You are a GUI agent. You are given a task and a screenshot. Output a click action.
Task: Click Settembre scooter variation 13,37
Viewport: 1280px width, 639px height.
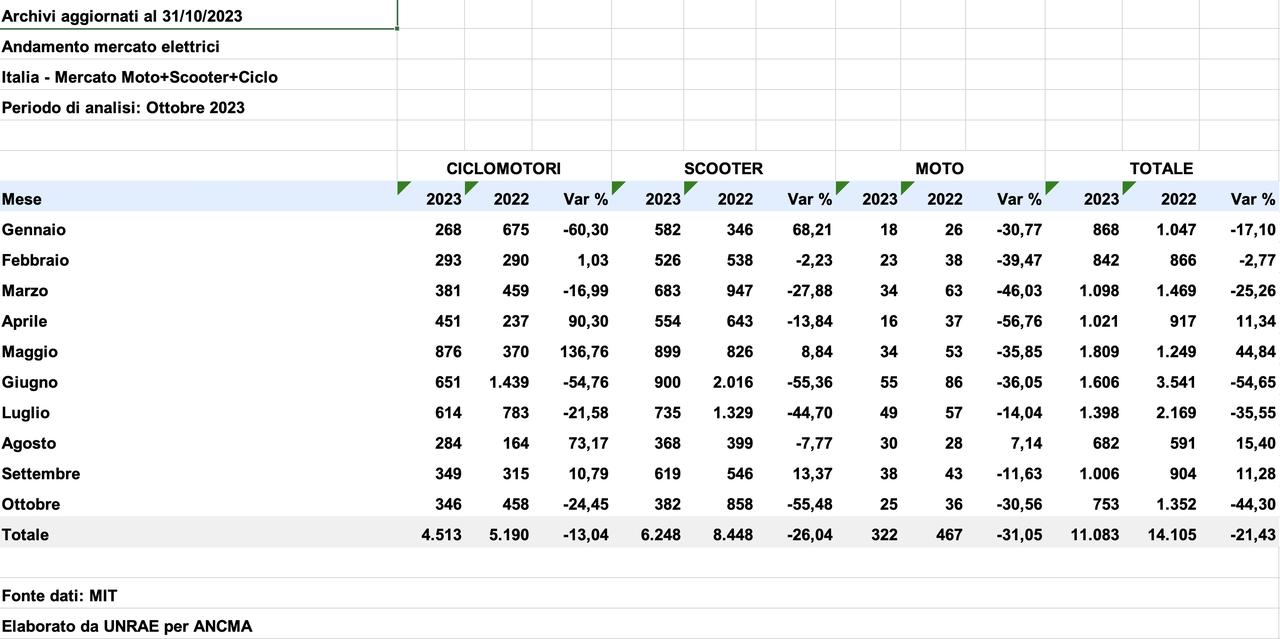click(813, 473)
